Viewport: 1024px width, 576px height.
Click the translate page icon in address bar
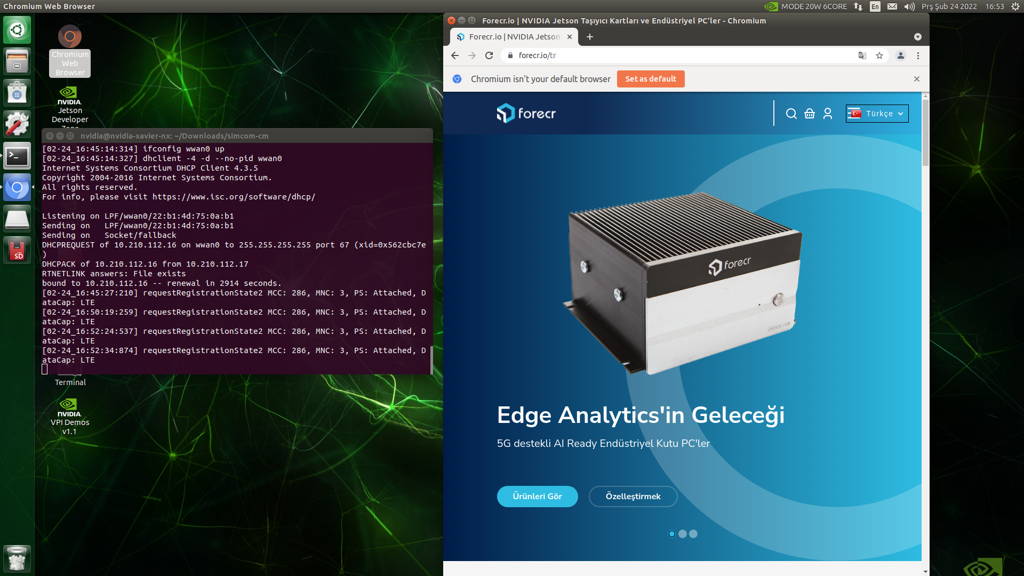click(x=862, y=56)
